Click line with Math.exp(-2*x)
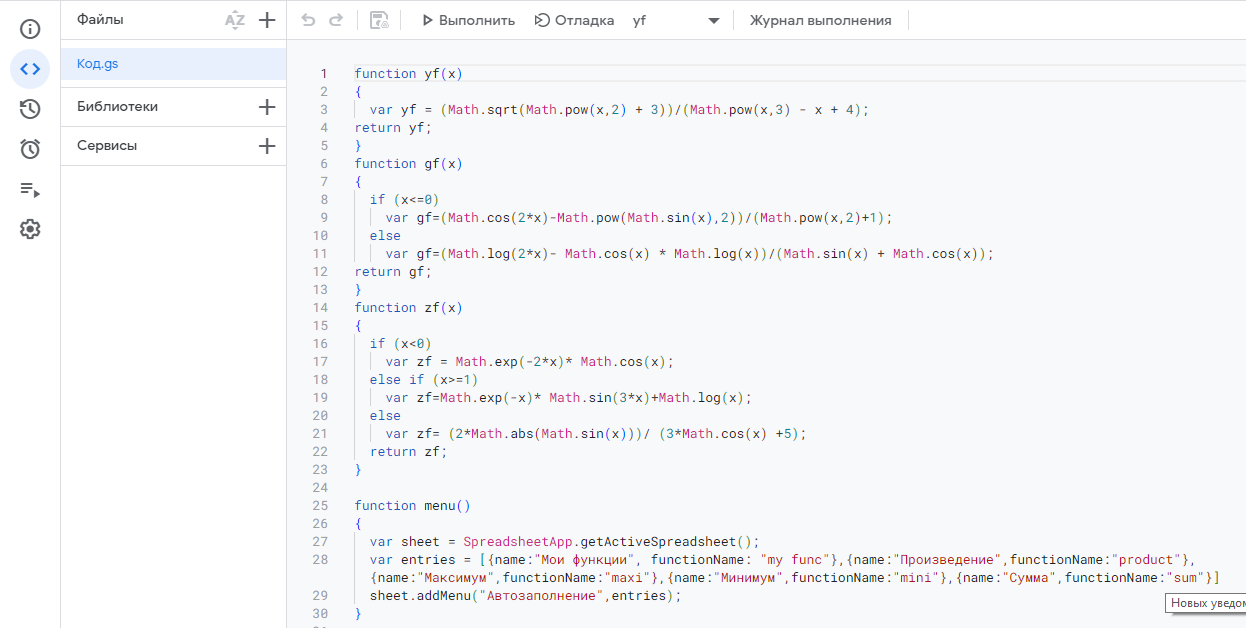1246x628 pixels. pos(530,362)
